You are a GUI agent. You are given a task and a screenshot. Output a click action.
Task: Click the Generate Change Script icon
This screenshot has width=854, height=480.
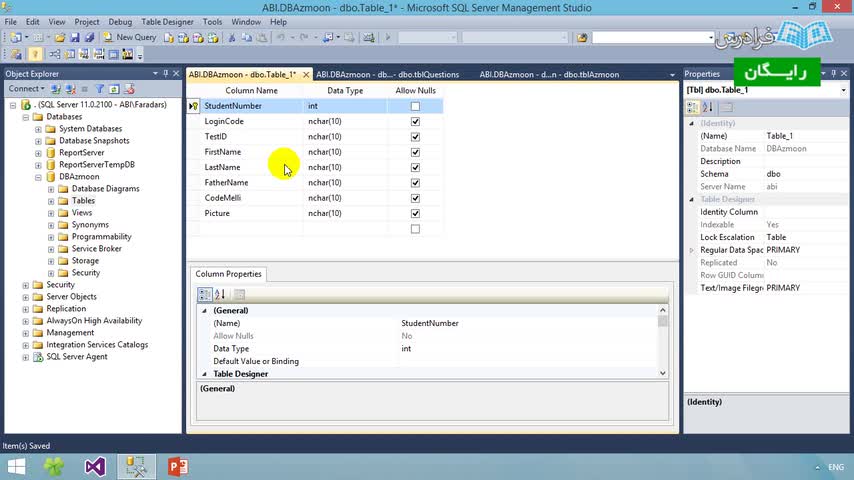(x=16, y=54)
